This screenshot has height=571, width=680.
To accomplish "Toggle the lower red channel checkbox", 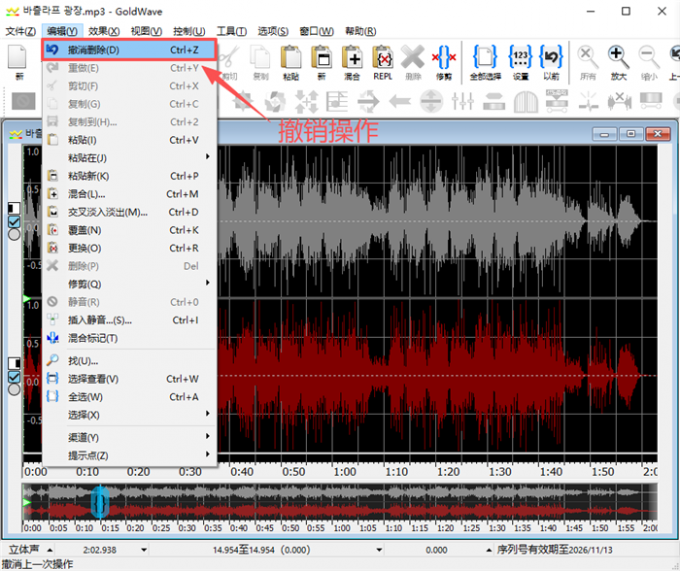I will pos(14,376).
